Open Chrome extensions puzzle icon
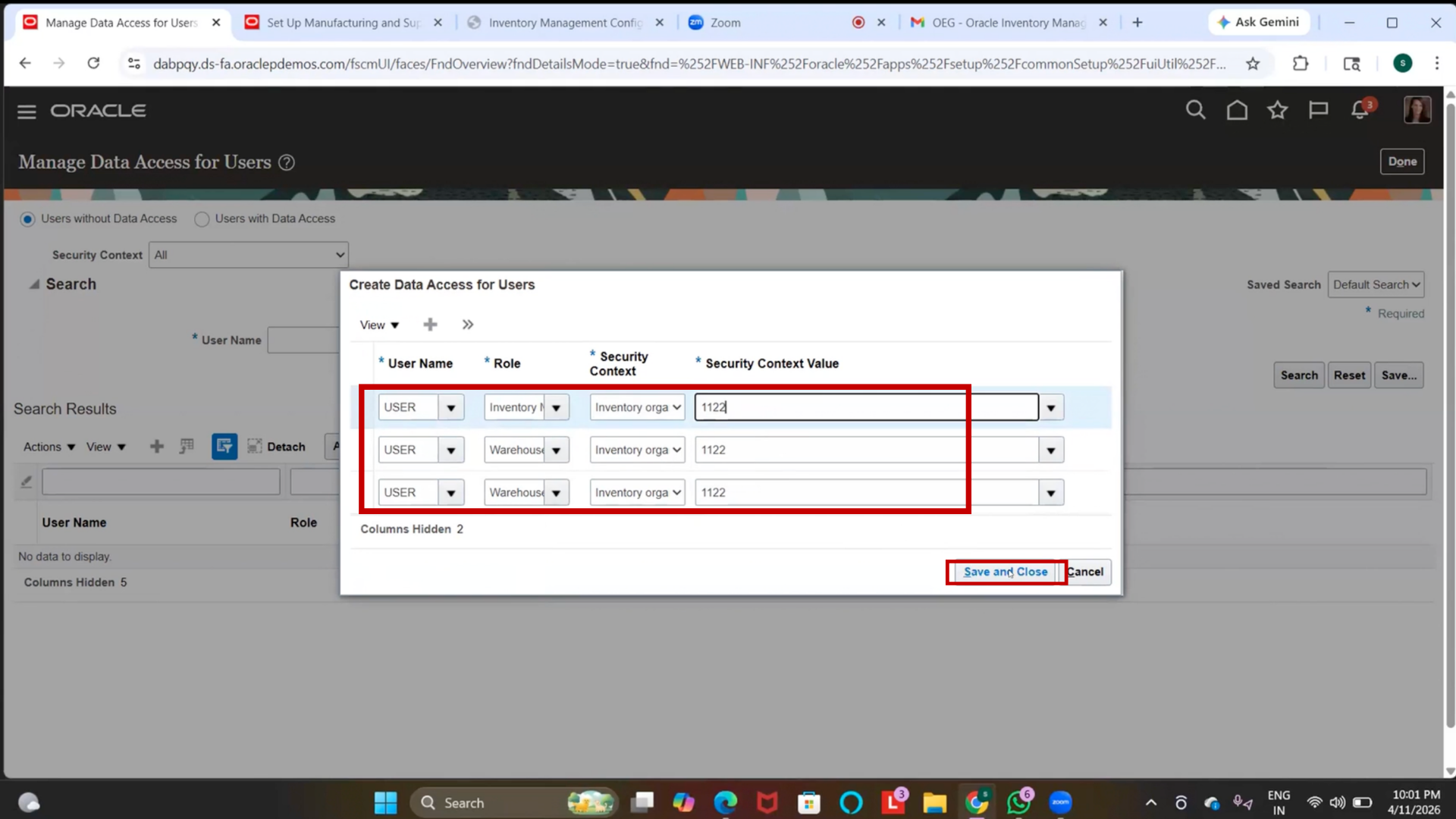Screen dimensions: 1456x819 click(x=1301, y=64)
